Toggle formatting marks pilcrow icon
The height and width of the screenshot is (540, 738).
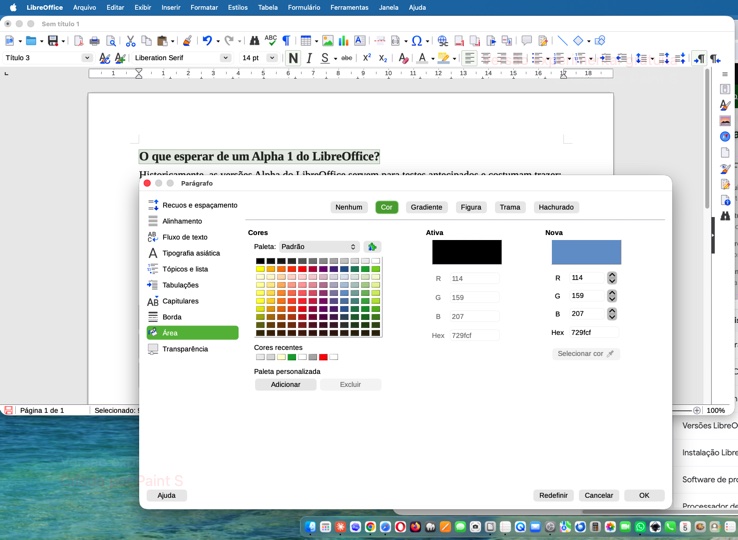point(286,41)
